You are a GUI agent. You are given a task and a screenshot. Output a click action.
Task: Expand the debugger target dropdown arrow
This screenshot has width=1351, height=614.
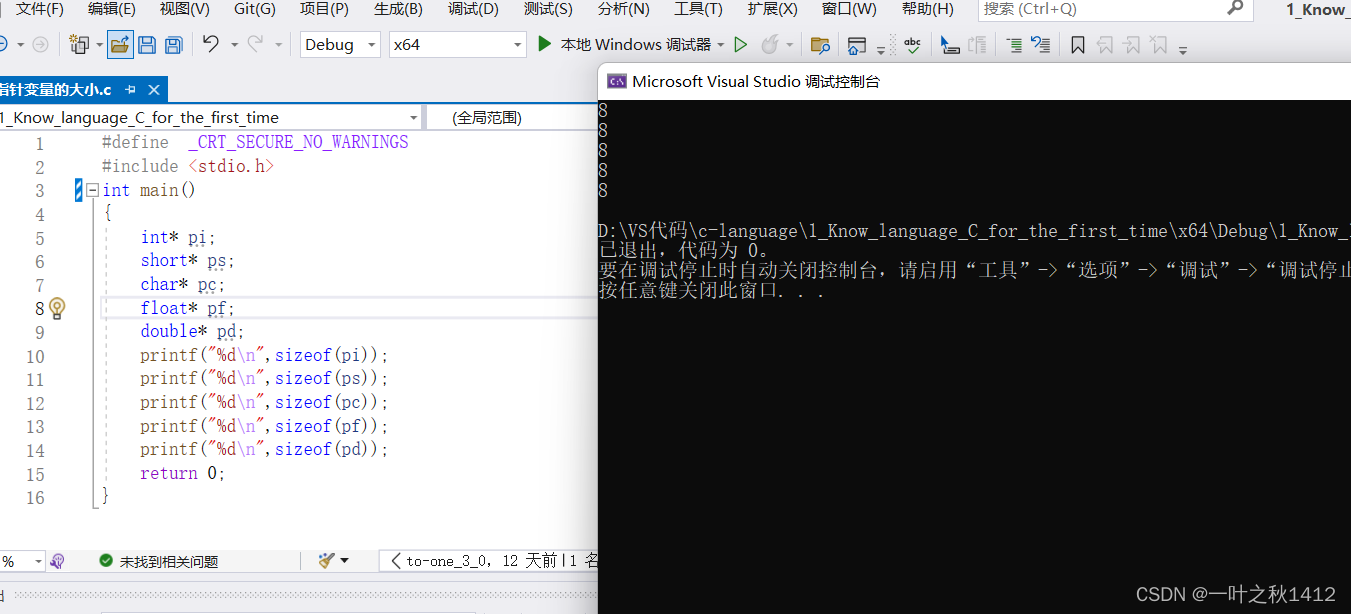click(720, 45)
